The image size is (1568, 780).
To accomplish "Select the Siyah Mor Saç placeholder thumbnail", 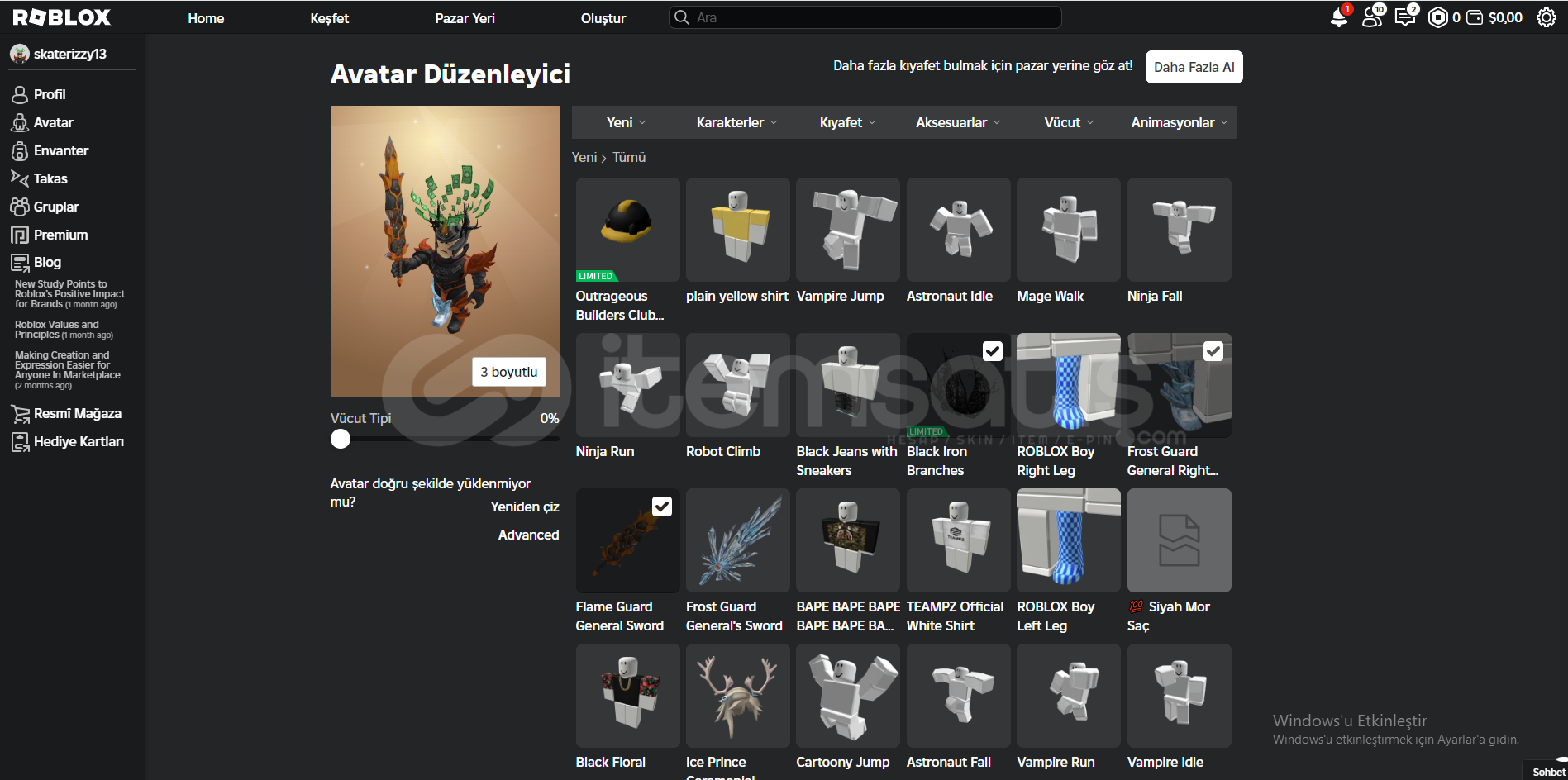I will pyautogui.click(x=1179, y=540).
